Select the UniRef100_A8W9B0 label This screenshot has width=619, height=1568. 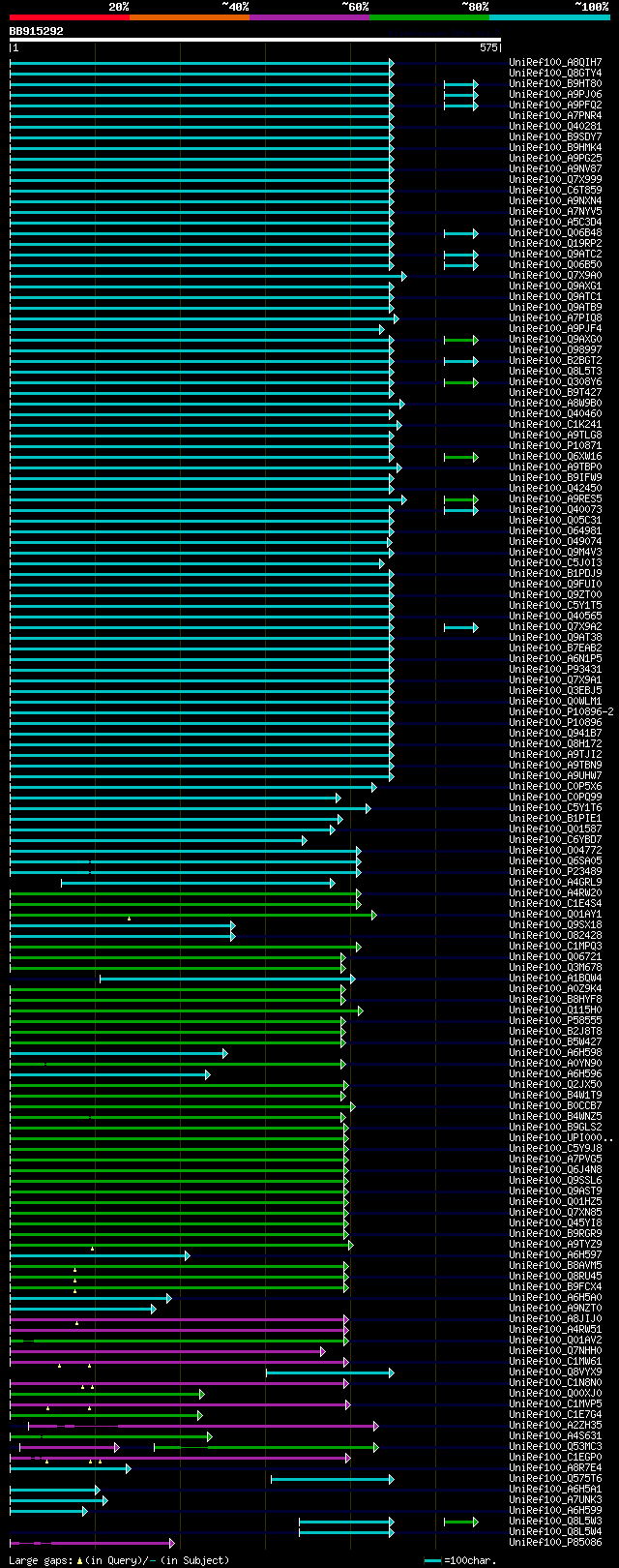(555, 404)
